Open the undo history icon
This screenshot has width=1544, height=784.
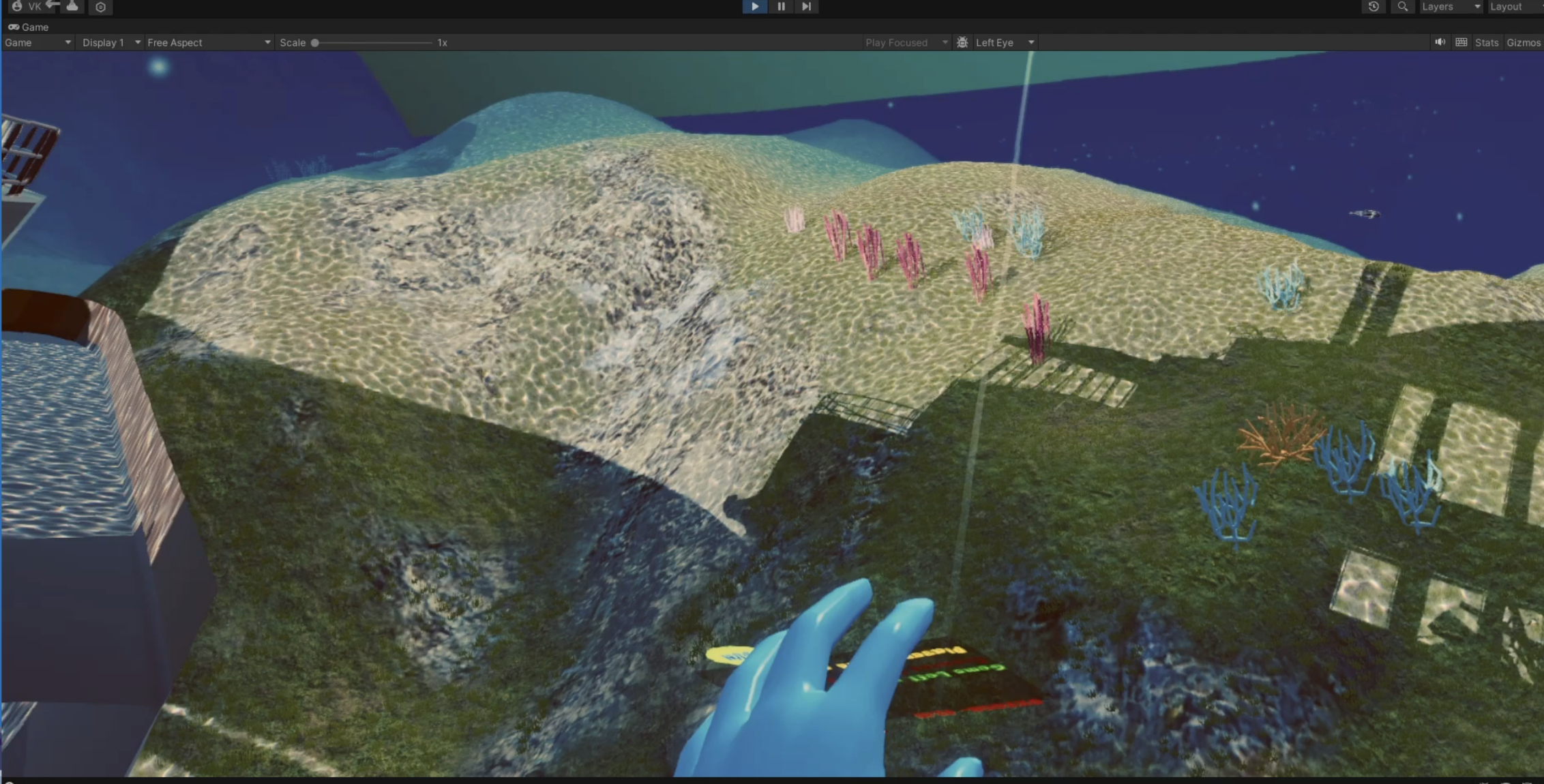point(1374,6)
